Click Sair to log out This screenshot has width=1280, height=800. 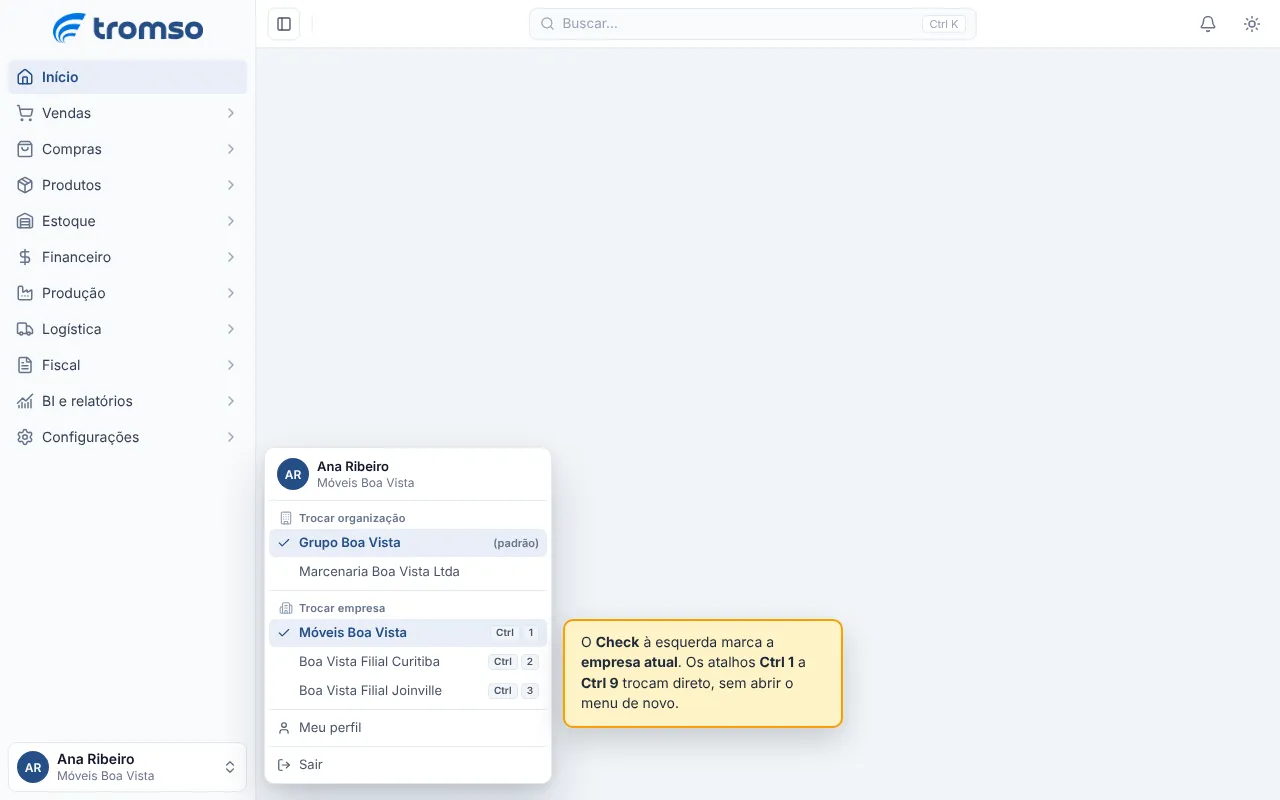pyautogui.click(x=408, y=765)
